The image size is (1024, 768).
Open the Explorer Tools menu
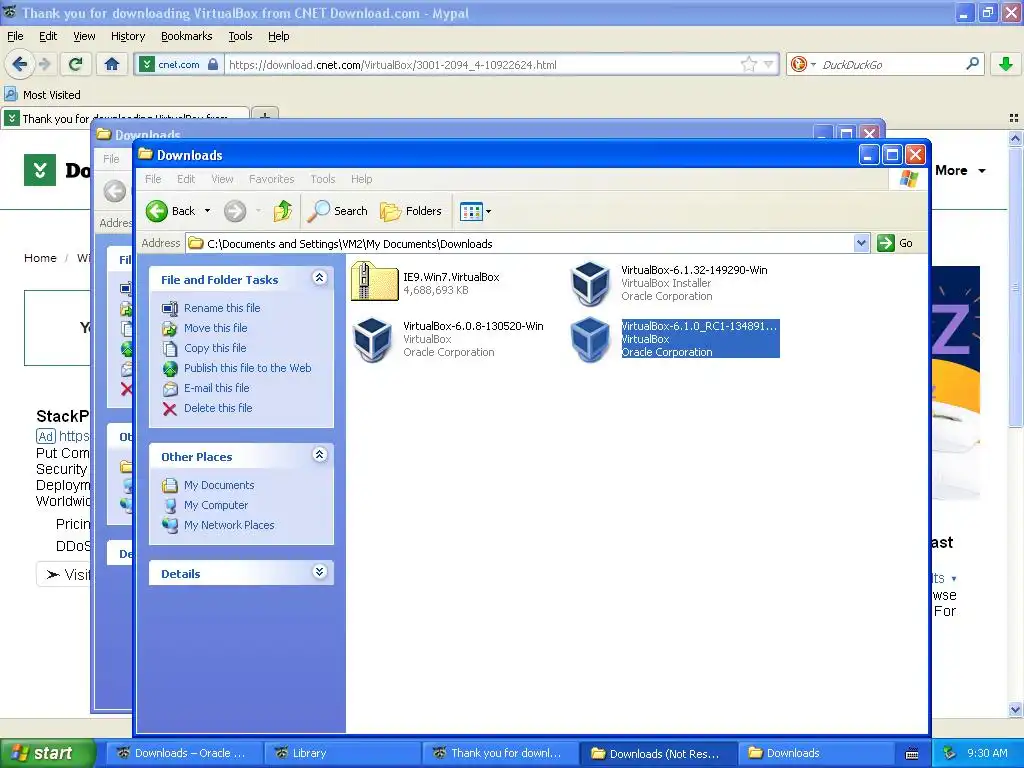[x=323, y=179]
